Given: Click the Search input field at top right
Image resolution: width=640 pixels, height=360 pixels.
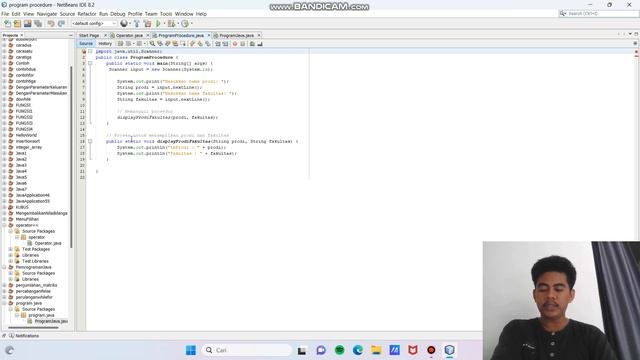Looking at the screenshot, I should point(602,14).
